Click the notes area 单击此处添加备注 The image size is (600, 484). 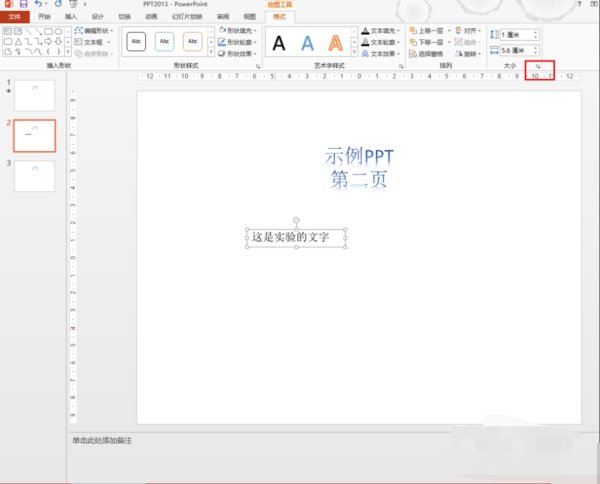coord(102,440)
